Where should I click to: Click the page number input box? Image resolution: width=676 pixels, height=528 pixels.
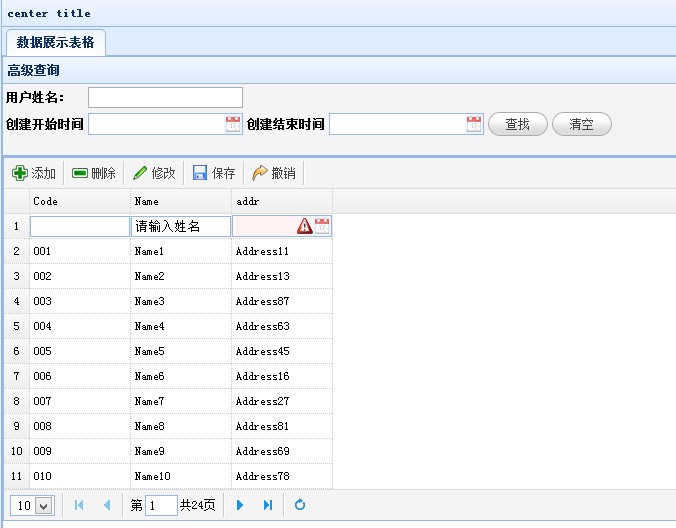coord(161,506)
